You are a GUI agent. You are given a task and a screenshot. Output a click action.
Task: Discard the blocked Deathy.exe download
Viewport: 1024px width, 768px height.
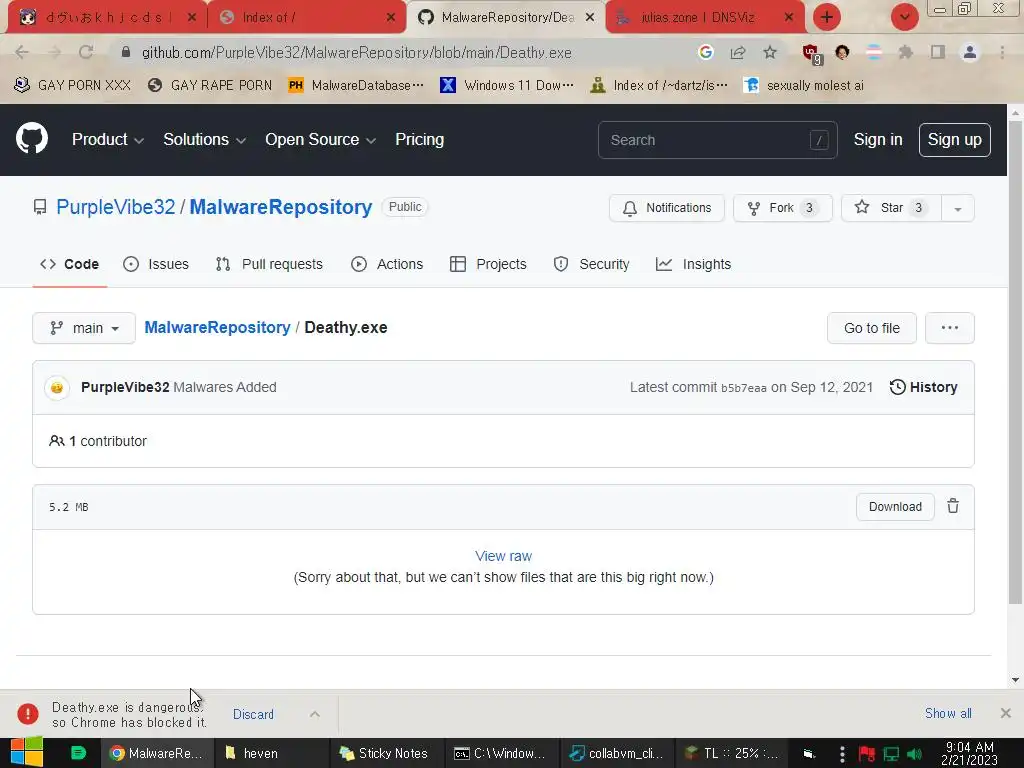coord(253,714)
